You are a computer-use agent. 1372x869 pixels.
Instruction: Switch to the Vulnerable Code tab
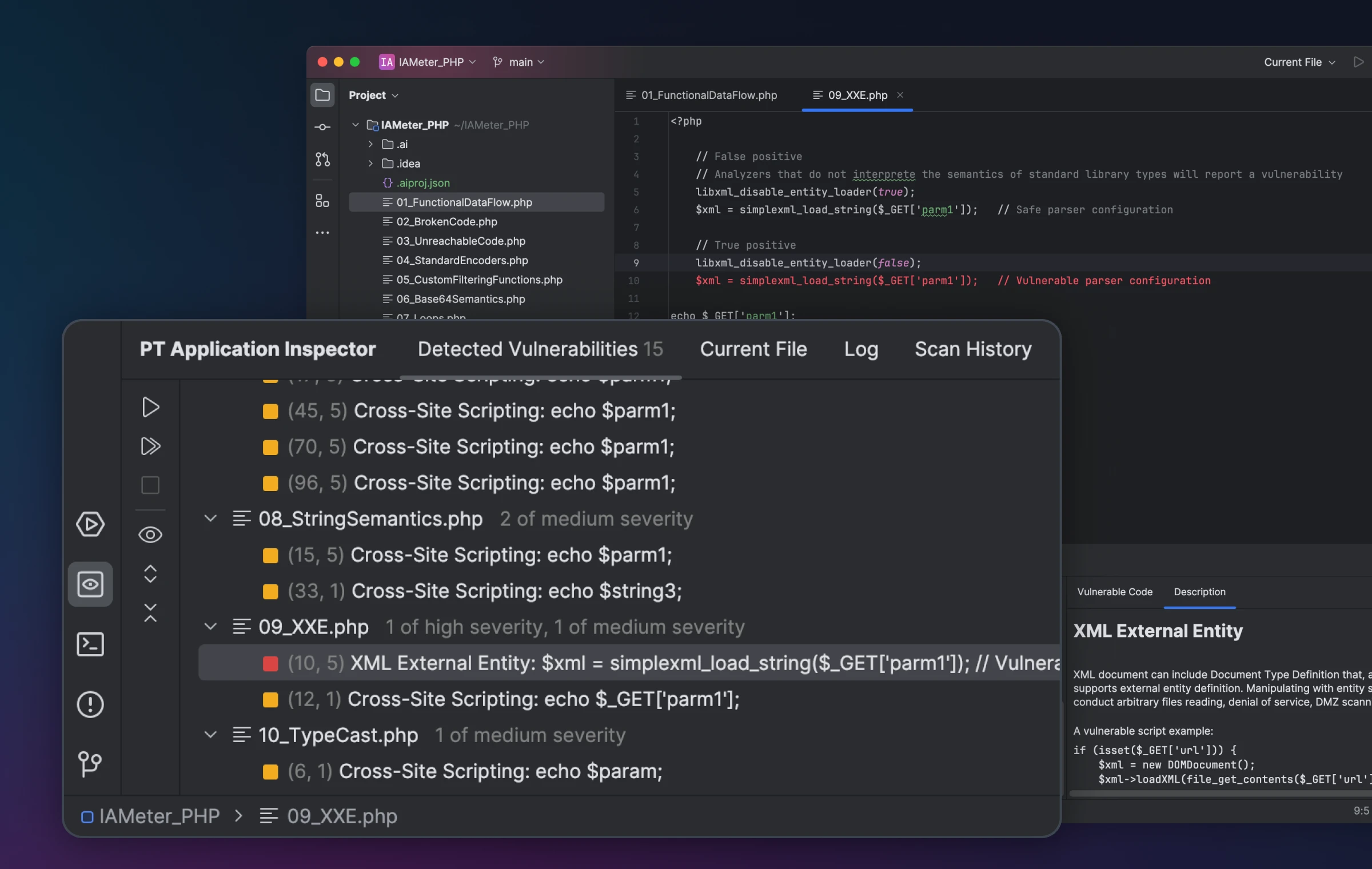[x=1114, y=592]
